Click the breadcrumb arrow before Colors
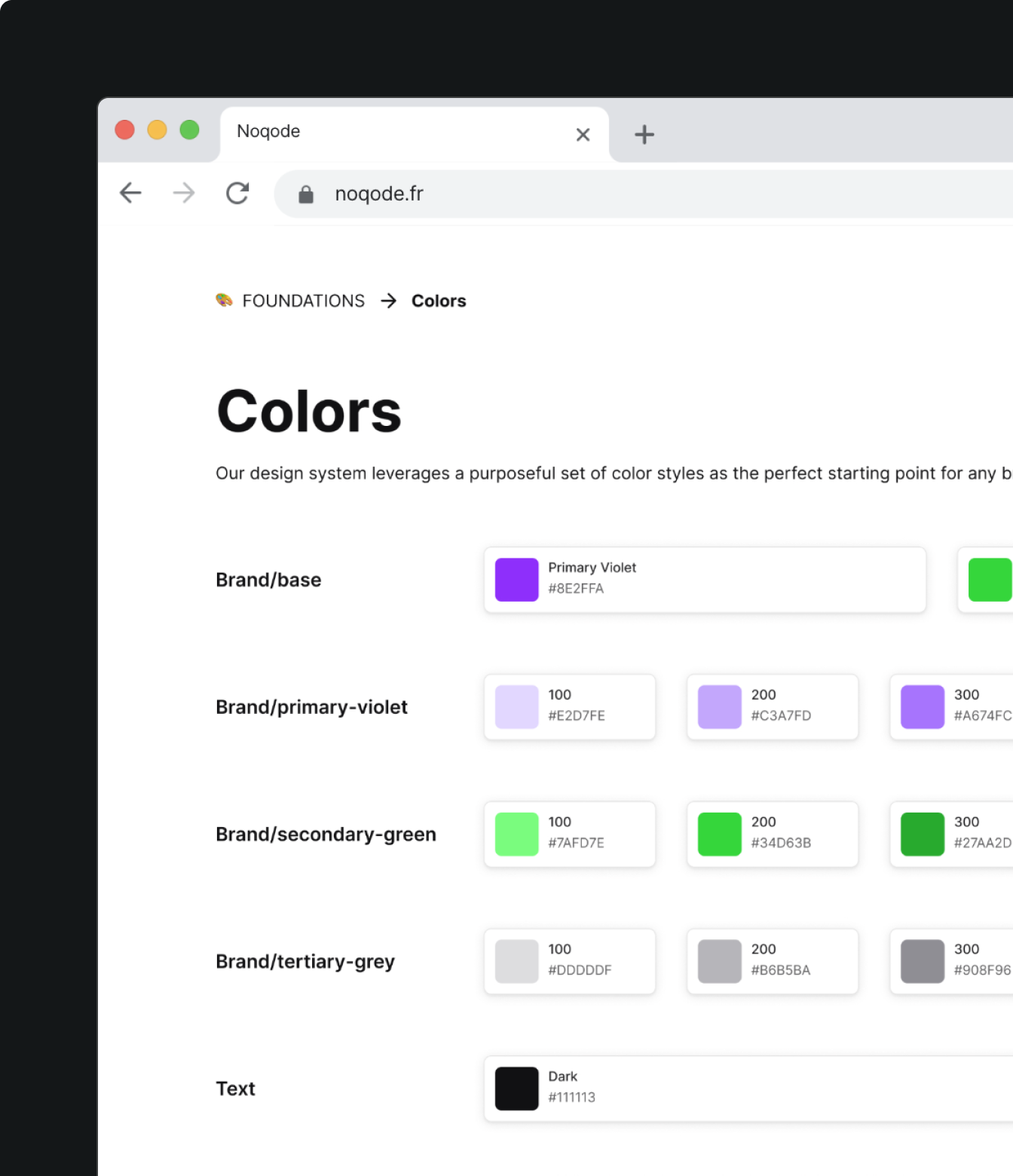This screenshot has height=1176, width=1013. pyautogui.click(x=388, y=301)
